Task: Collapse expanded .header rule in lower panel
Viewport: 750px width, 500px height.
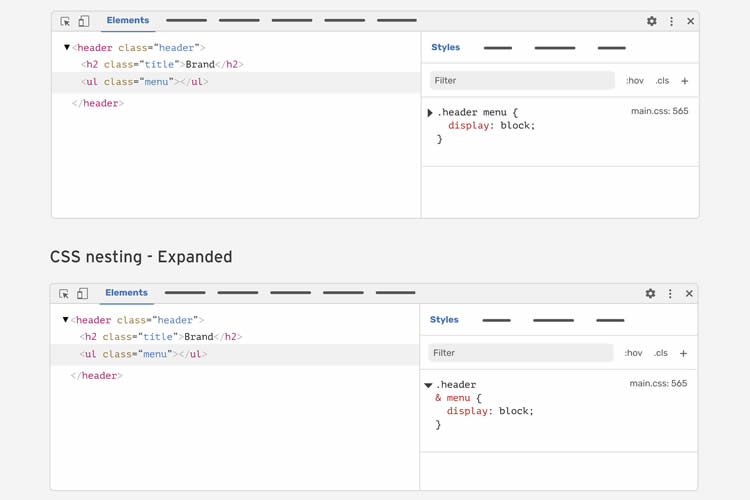Action: coord(428,385)
